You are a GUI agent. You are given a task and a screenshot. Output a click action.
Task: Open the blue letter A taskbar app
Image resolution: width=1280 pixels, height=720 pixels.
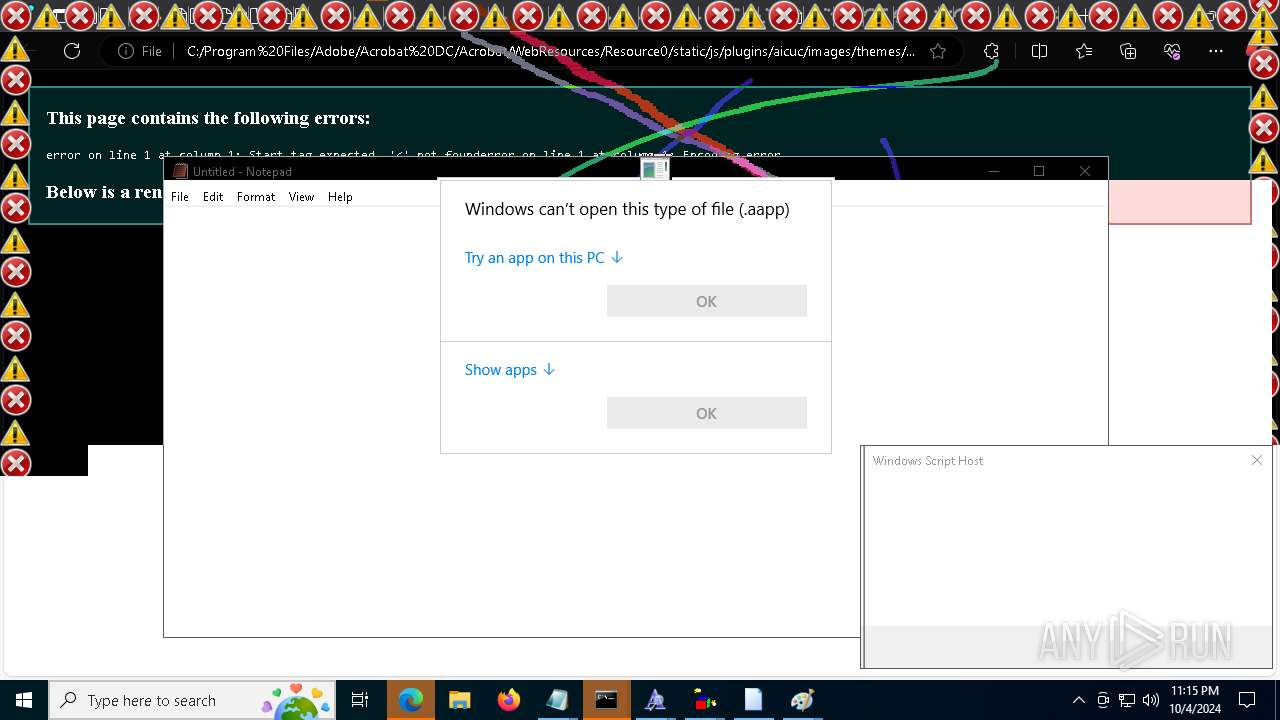(655, 700)
